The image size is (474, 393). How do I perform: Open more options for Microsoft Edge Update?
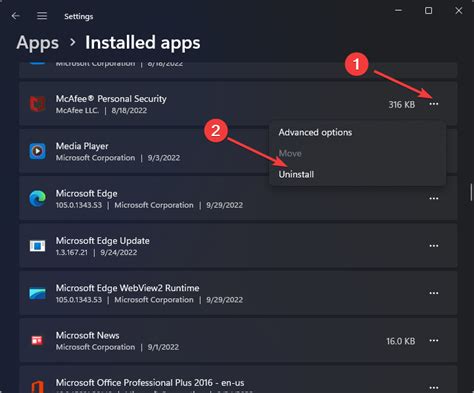pyautogui.click(x=434, y=246)
